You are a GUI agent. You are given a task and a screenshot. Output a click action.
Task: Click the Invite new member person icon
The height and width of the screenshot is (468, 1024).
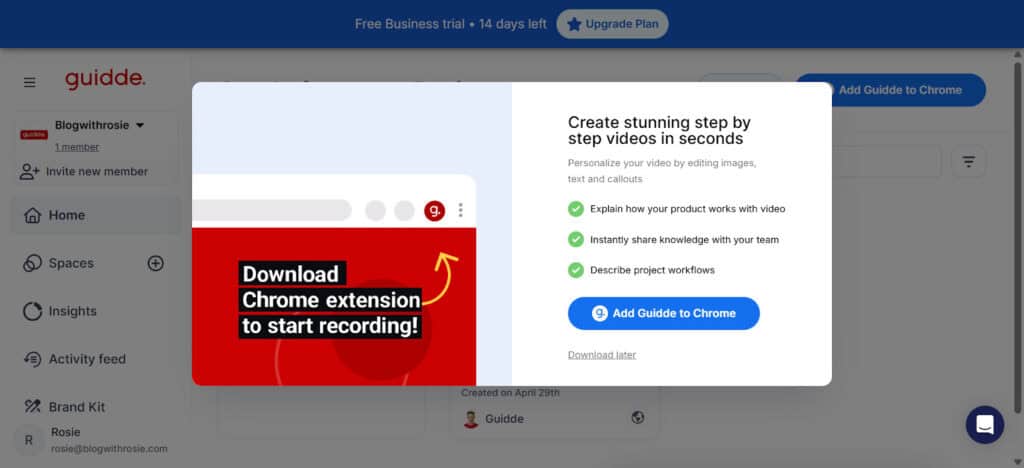pyautogui.click(x=29, y=172)
